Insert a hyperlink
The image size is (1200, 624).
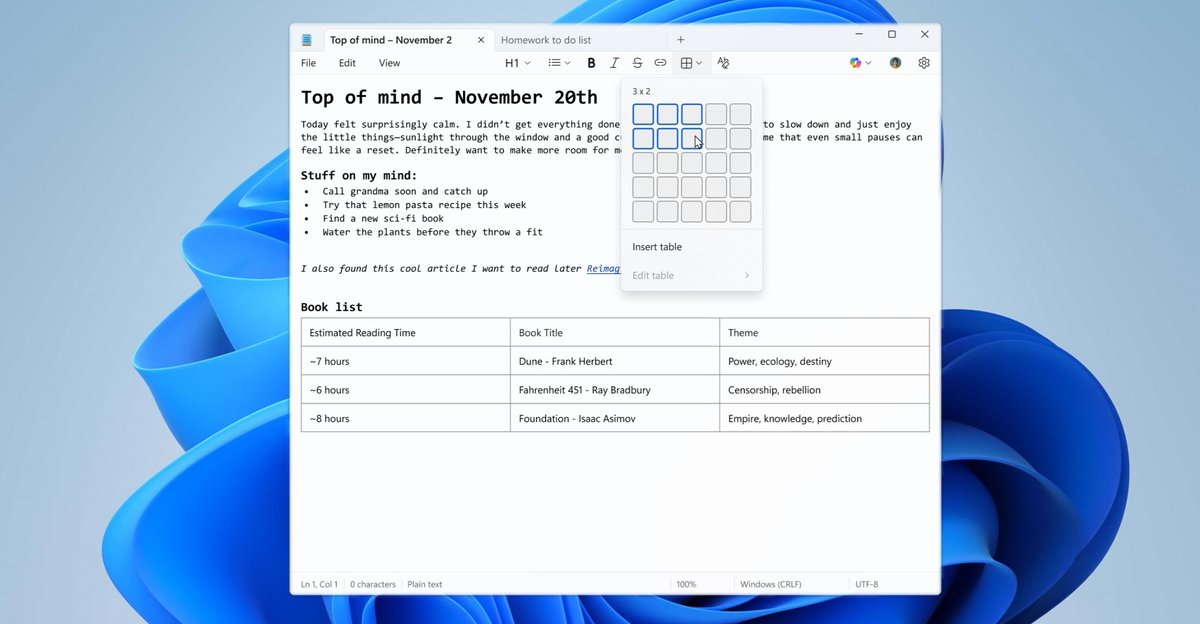(x=660, y=62)
